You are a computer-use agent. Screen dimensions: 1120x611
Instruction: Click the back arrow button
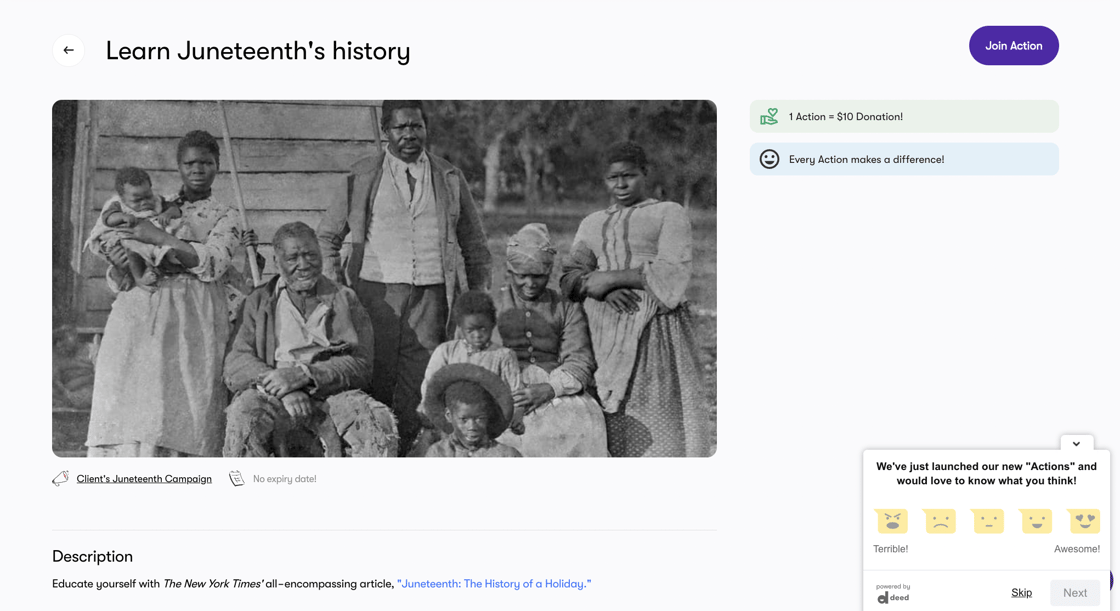pos(68,50)
